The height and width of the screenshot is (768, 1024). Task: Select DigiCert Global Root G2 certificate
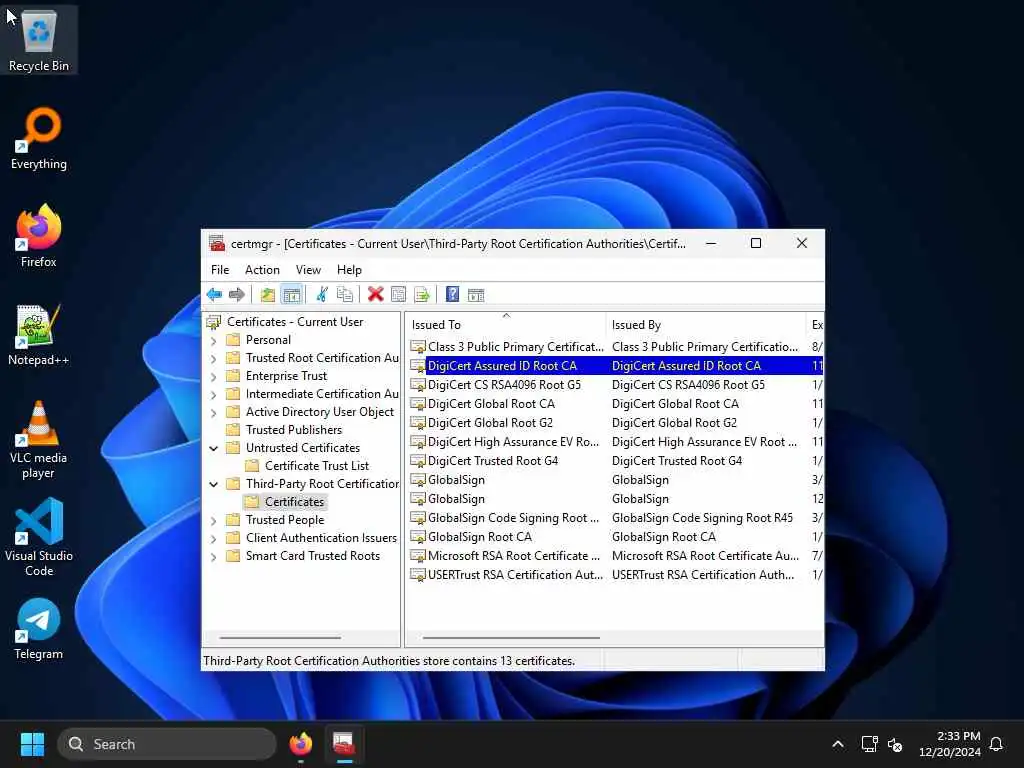pos(614,423)
